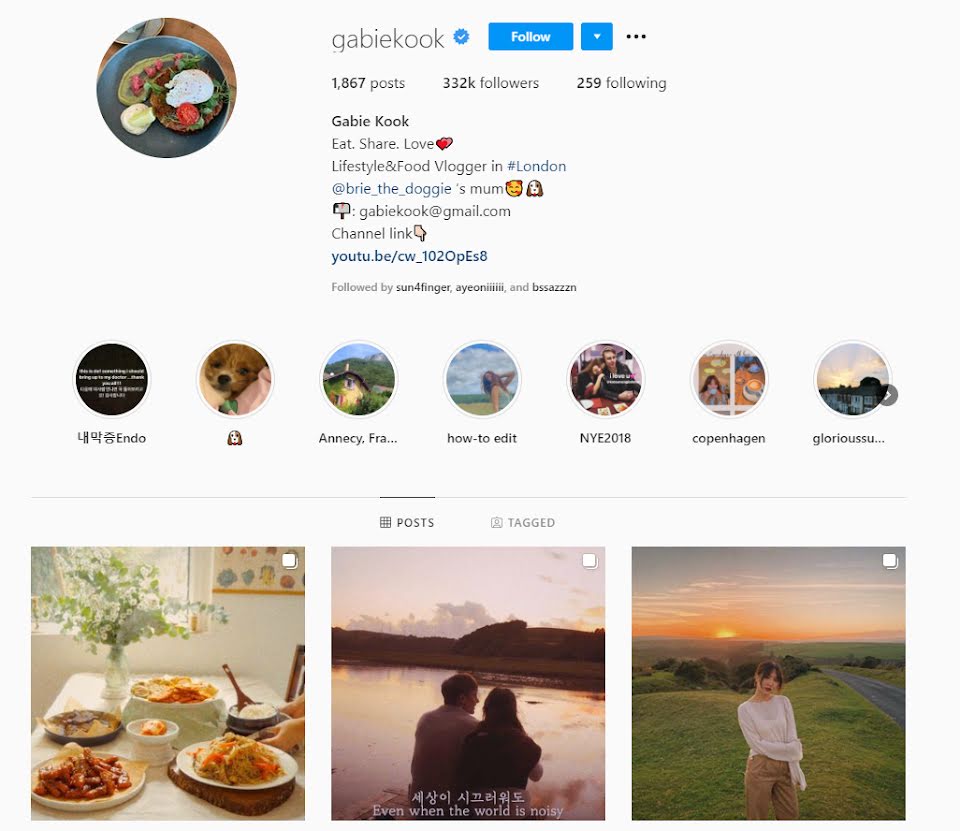Open the #London hashtag link
The image size is (960, 831).
536,166
